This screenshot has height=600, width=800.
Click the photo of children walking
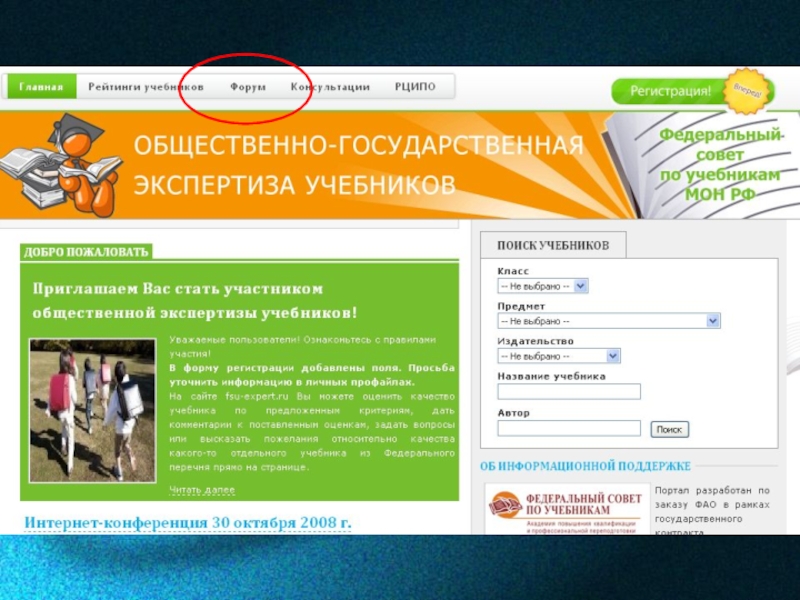coord(92,411)
